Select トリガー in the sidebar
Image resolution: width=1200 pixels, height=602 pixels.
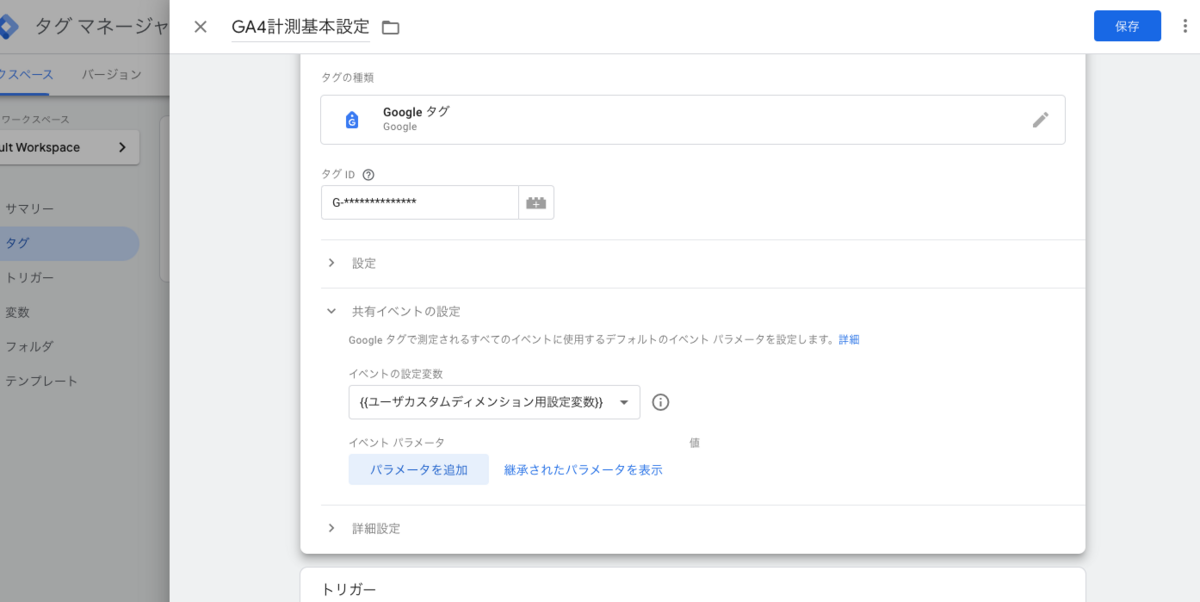[x=30, y=278]
